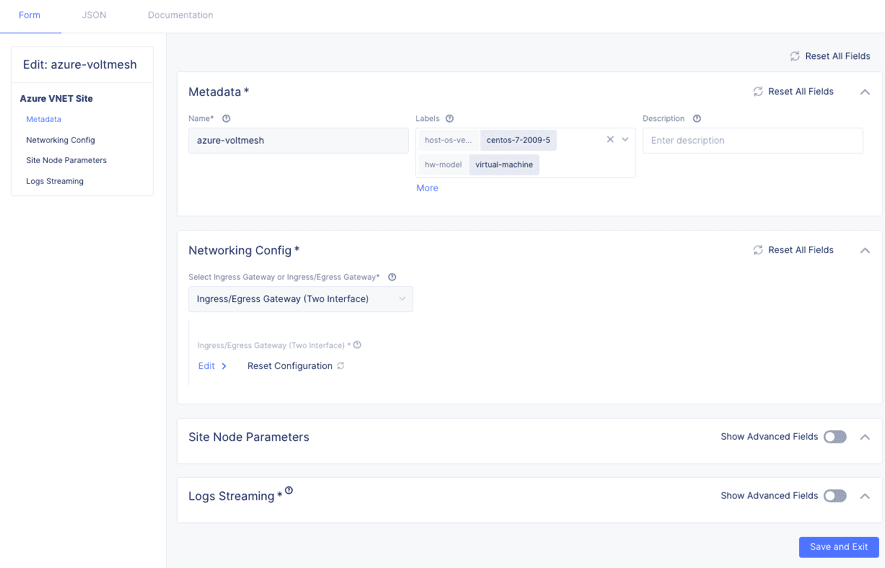
Task: Open the Ingress/Egress Gateway selection dropdown
Action: [x=300, y=299]
